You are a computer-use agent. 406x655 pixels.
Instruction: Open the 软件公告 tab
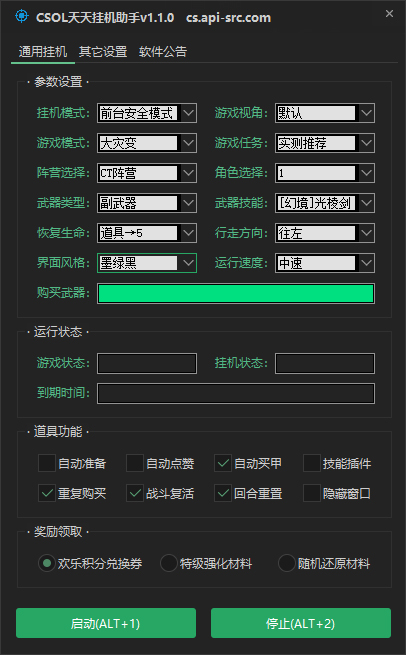point(163,52)
